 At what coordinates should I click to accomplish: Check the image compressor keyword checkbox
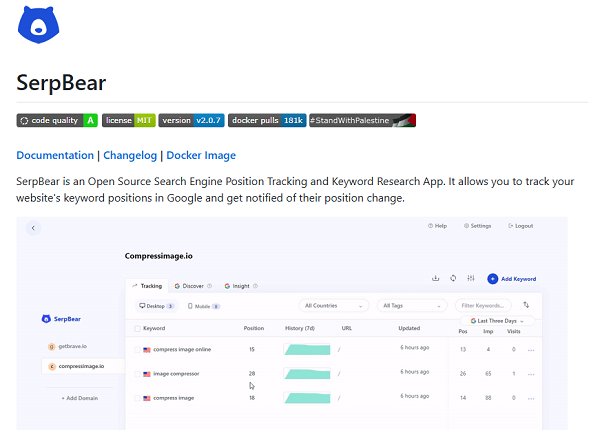(x=137, y=374)
